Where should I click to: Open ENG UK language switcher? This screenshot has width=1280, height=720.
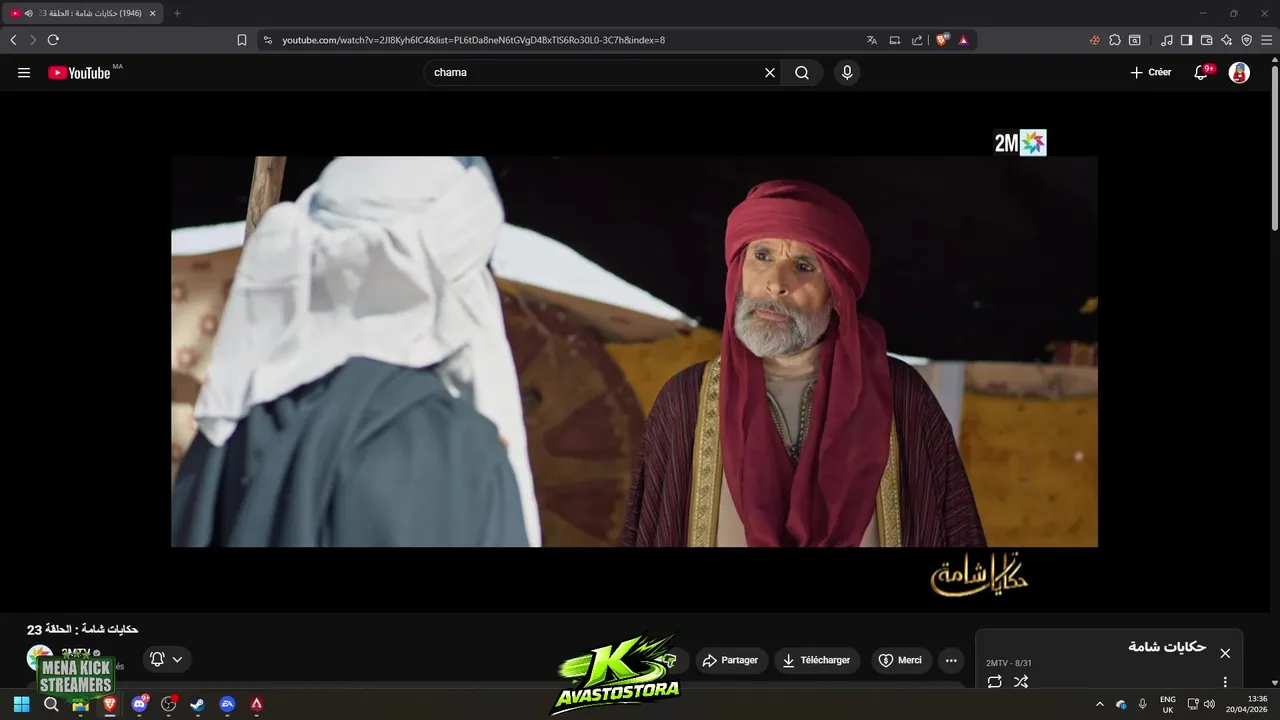[x=1168, y=704]
